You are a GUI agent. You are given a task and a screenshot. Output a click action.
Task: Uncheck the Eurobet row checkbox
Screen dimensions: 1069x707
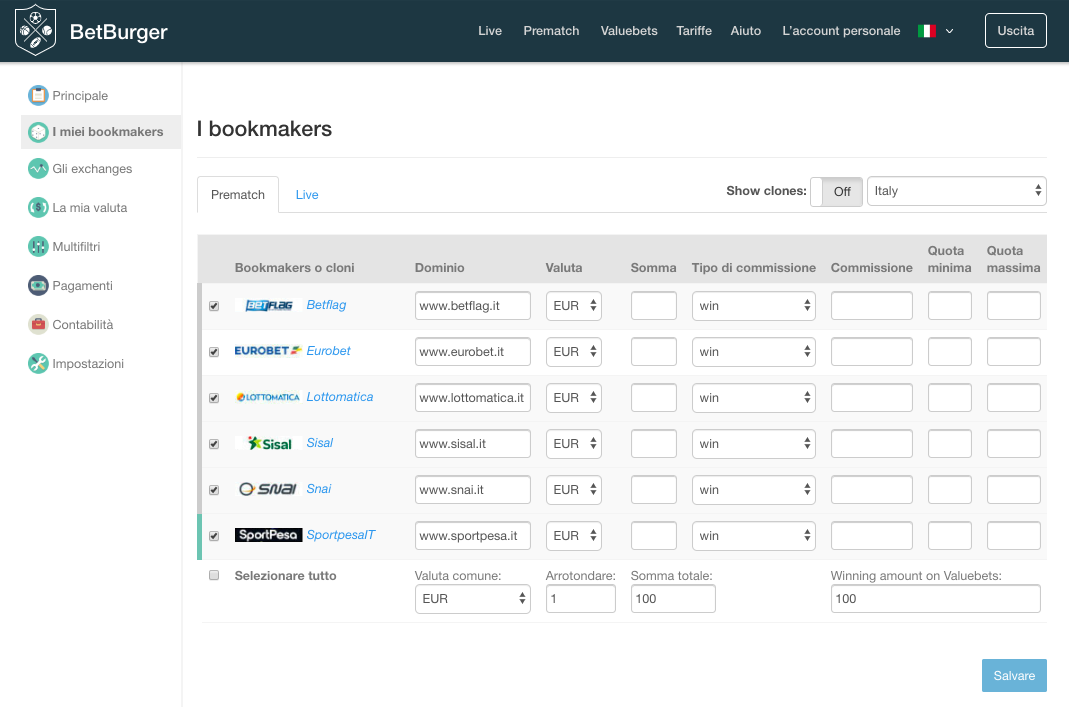[x=214, y=352]
